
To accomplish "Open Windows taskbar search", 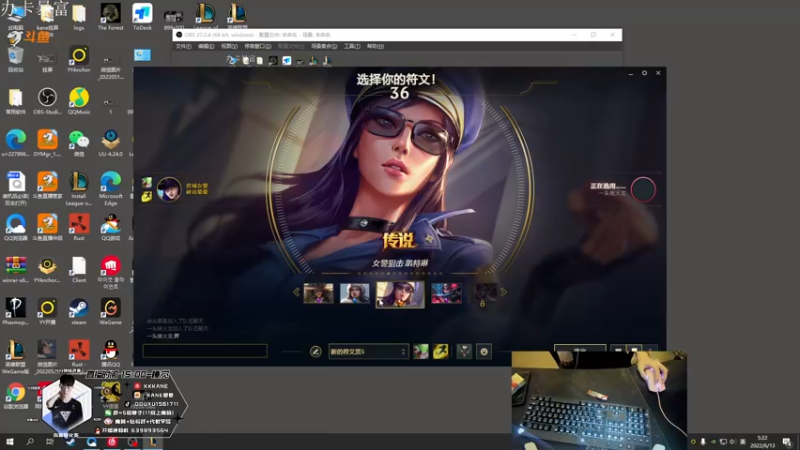I will pyautogui.click(x=30, y=441).
